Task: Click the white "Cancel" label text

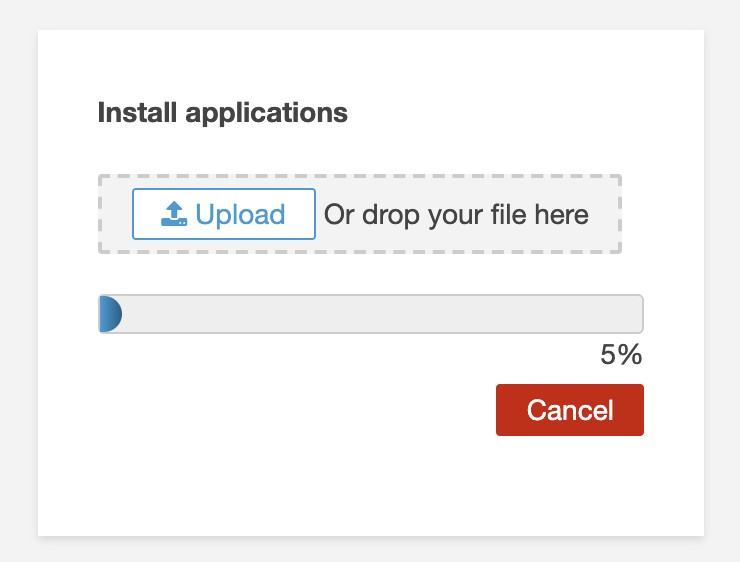Action: (570, 410)
